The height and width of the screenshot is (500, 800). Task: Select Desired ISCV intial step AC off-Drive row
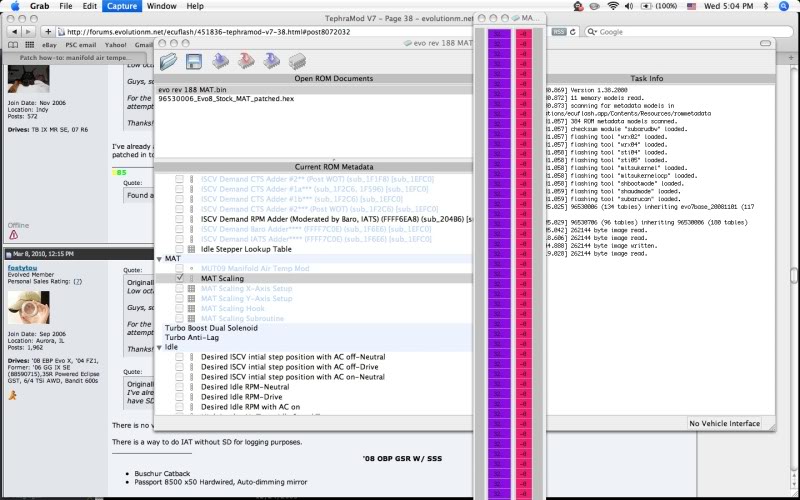pyautogui.click(x=289, y=367)
